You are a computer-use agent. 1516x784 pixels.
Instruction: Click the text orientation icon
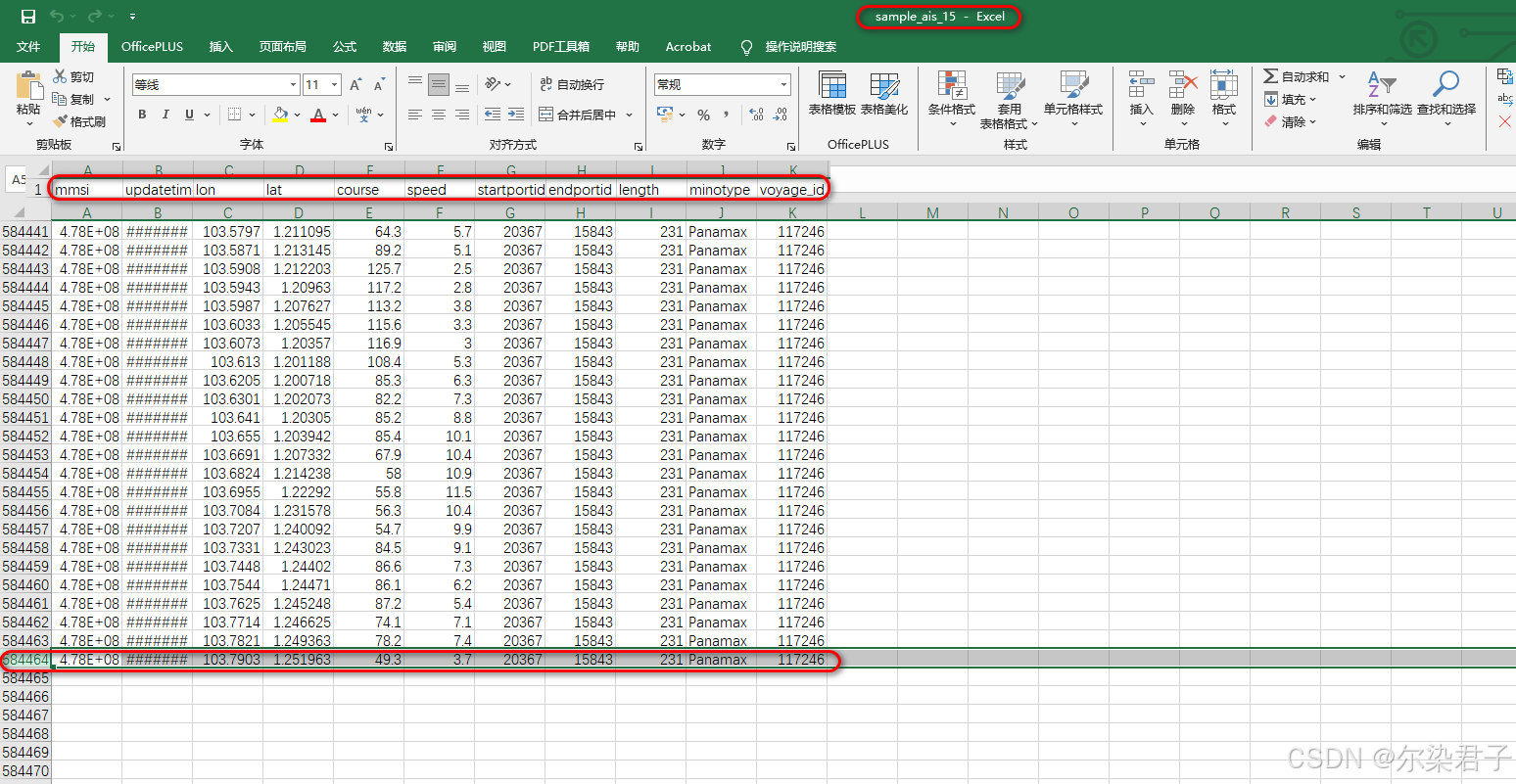(493, 84)
